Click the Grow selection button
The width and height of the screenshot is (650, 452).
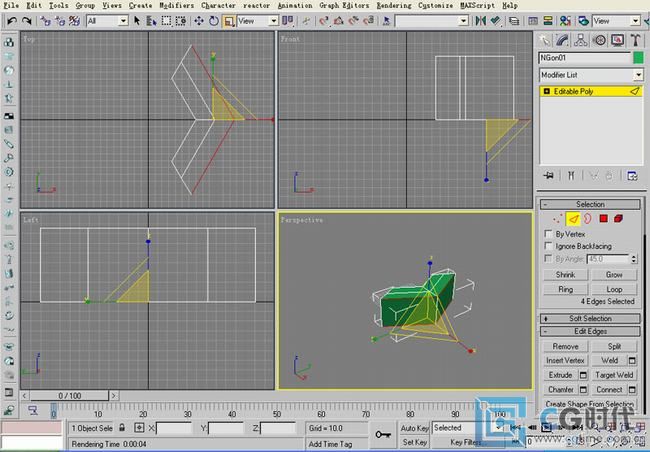[x=614, y=275]
